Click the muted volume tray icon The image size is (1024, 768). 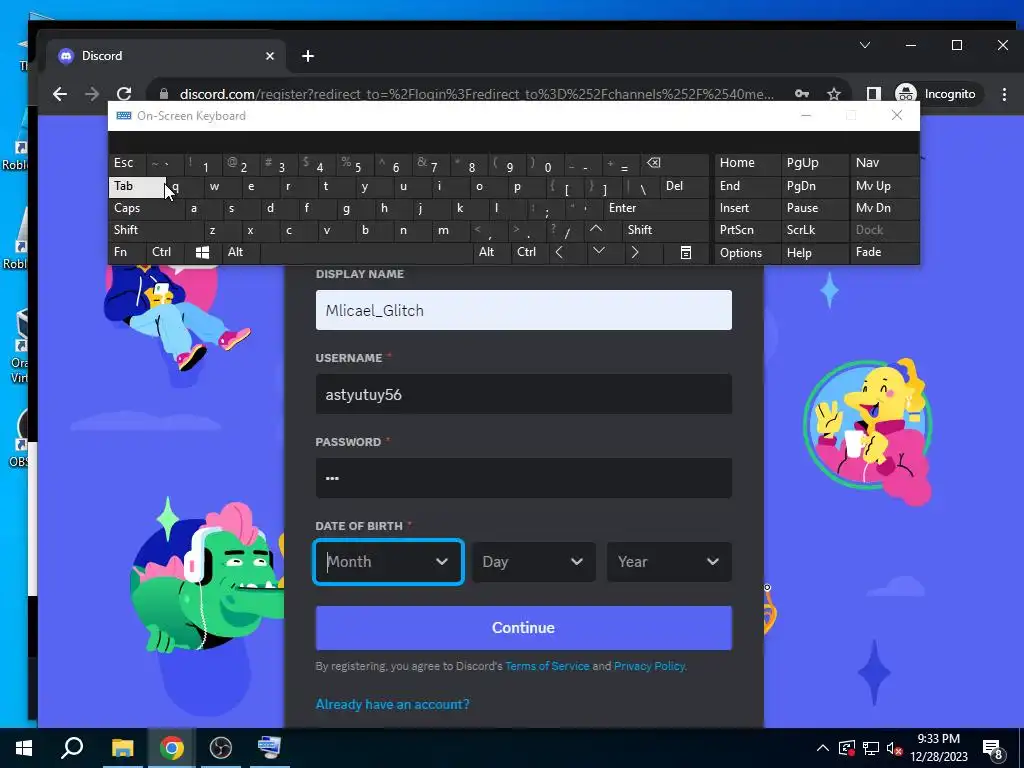click(894, 748)
